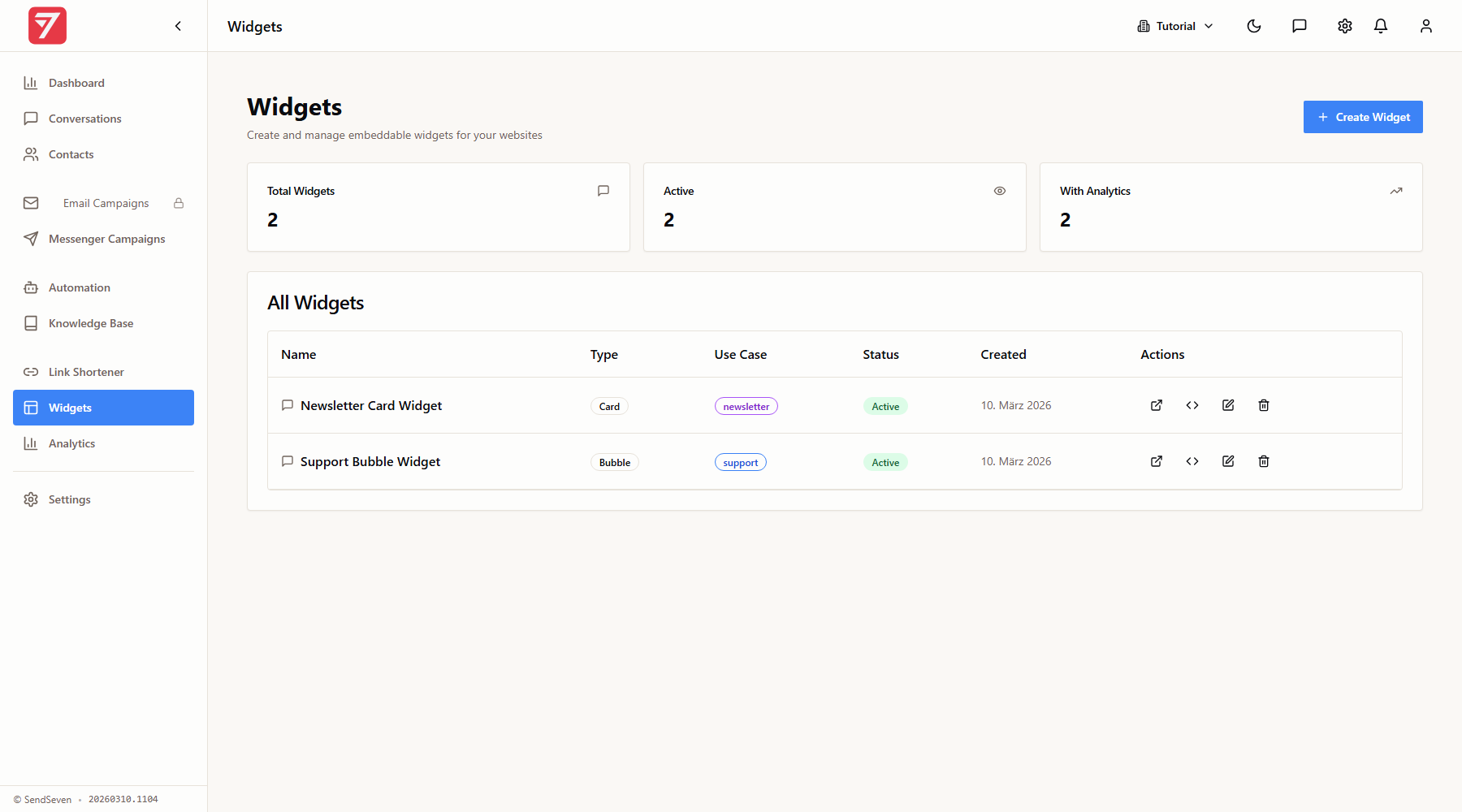Edit the Support Bubble Widget

click(1228, 461)
